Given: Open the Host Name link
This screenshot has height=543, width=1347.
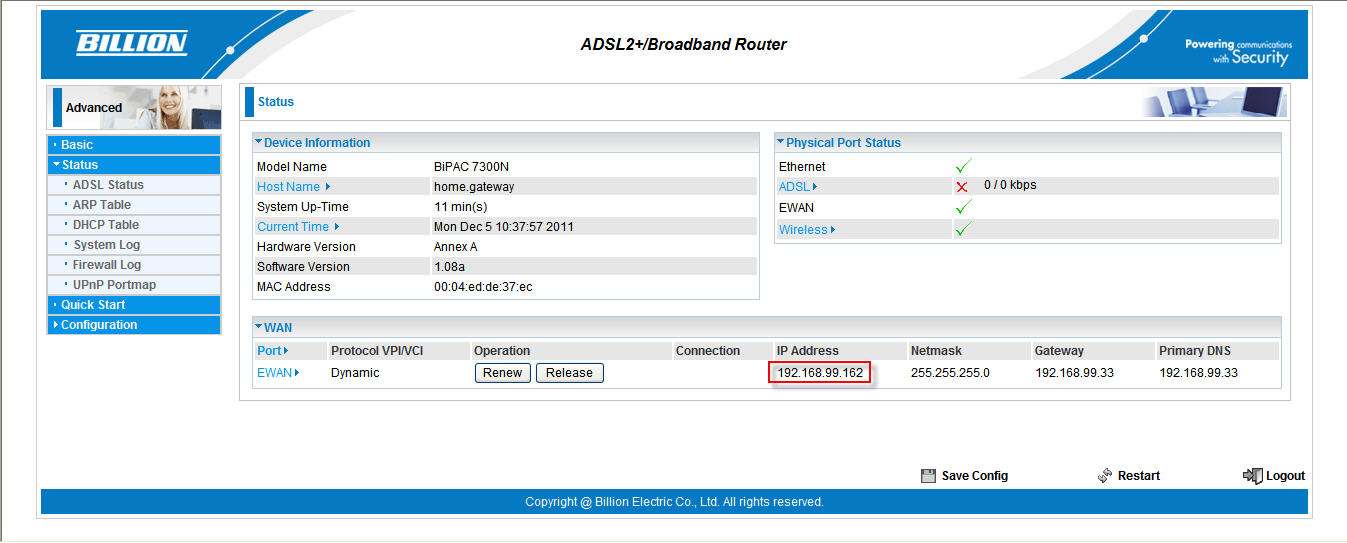Looking at the screenshot, I should (x=293, y=187).
